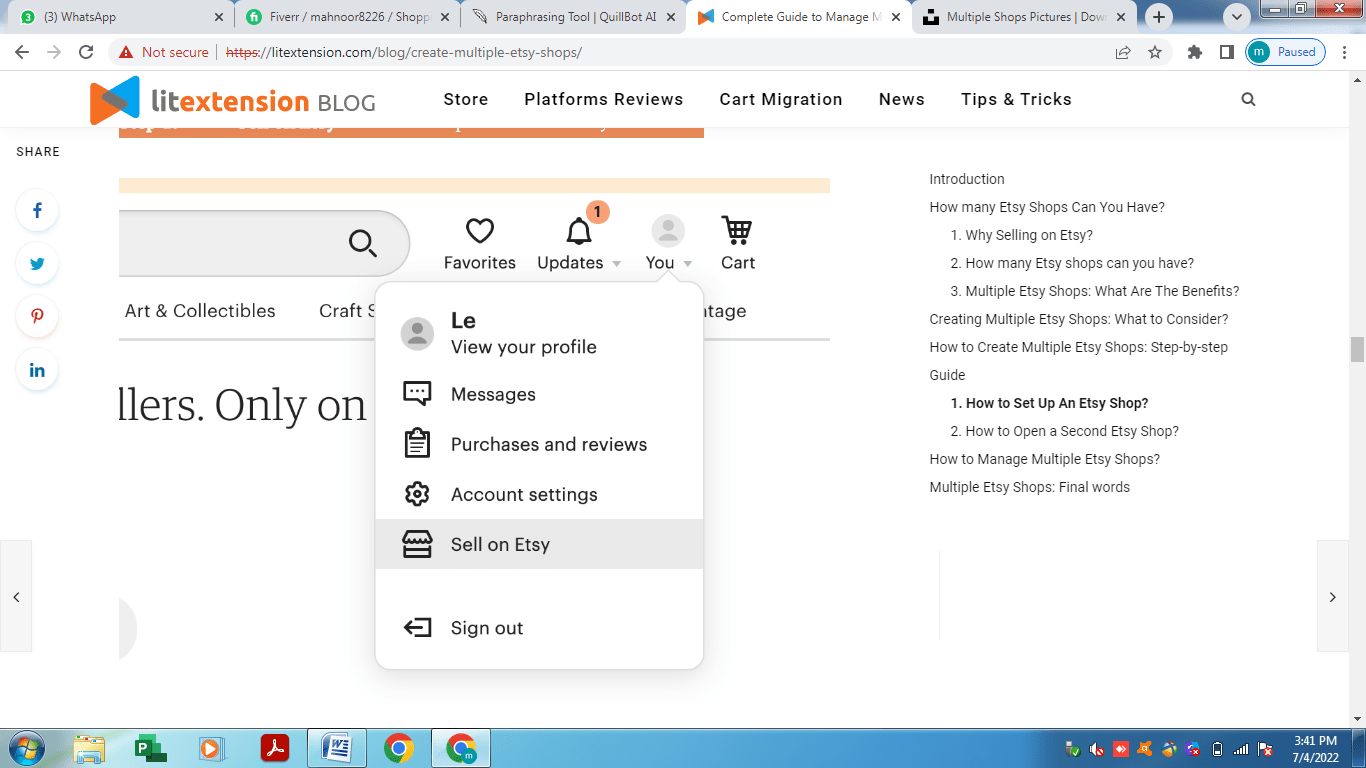The image size is (1366, 768).
Task: Share the article on LinkedIn
Action: 37,370
